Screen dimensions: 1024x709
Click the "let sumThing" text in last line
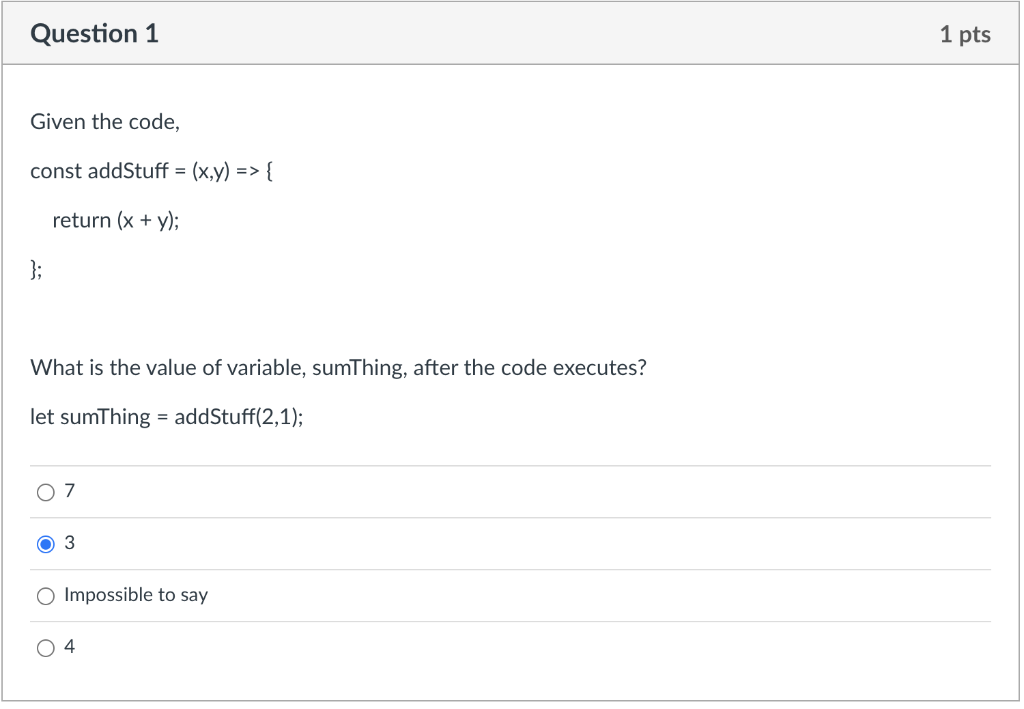(x=90, y=417)
